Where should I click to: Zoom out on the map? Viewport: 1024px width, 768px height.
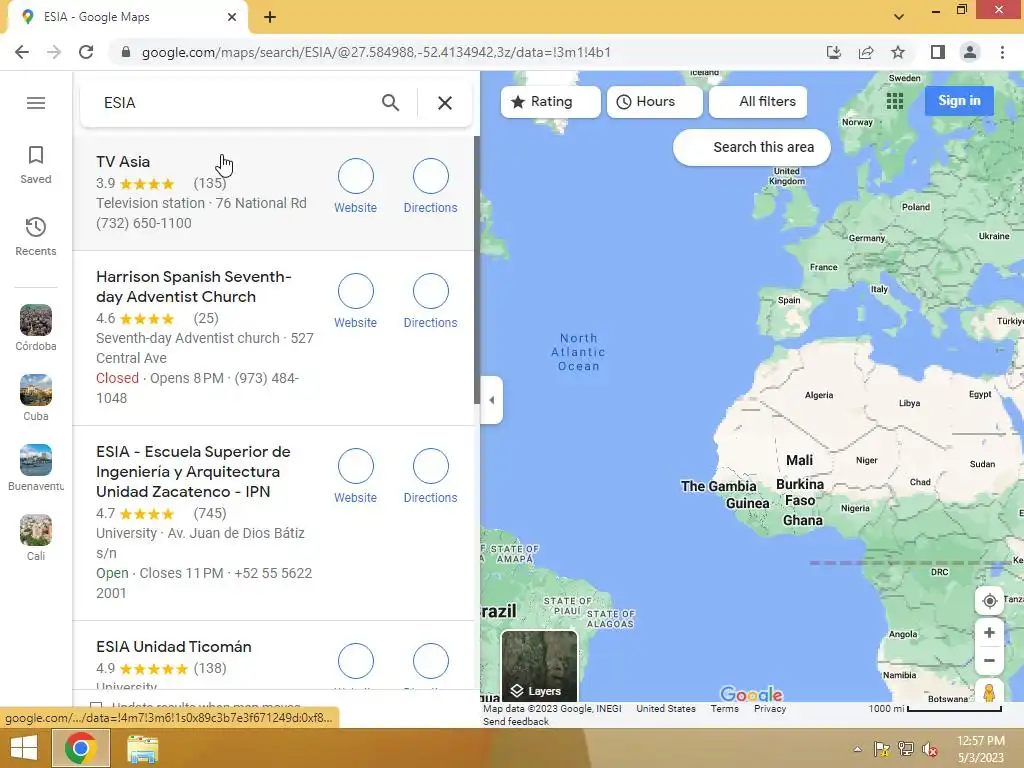(x=989, y=661)
